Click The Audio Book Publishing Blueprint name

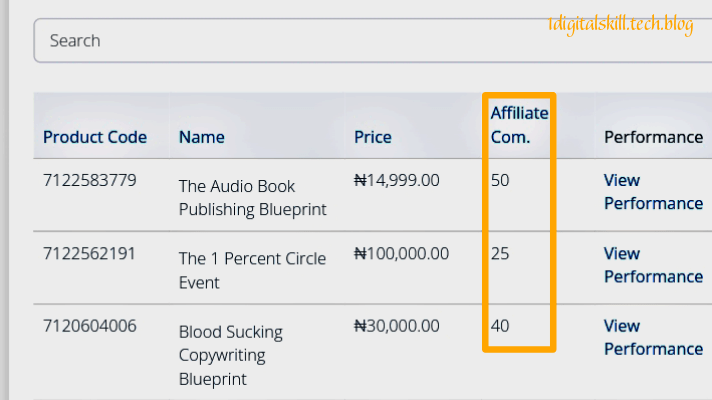pos(252,198)
